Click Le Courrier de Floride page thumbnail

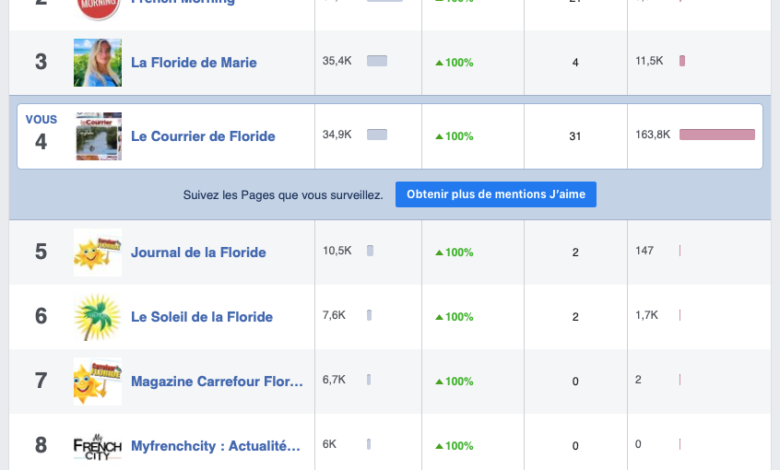98,136
